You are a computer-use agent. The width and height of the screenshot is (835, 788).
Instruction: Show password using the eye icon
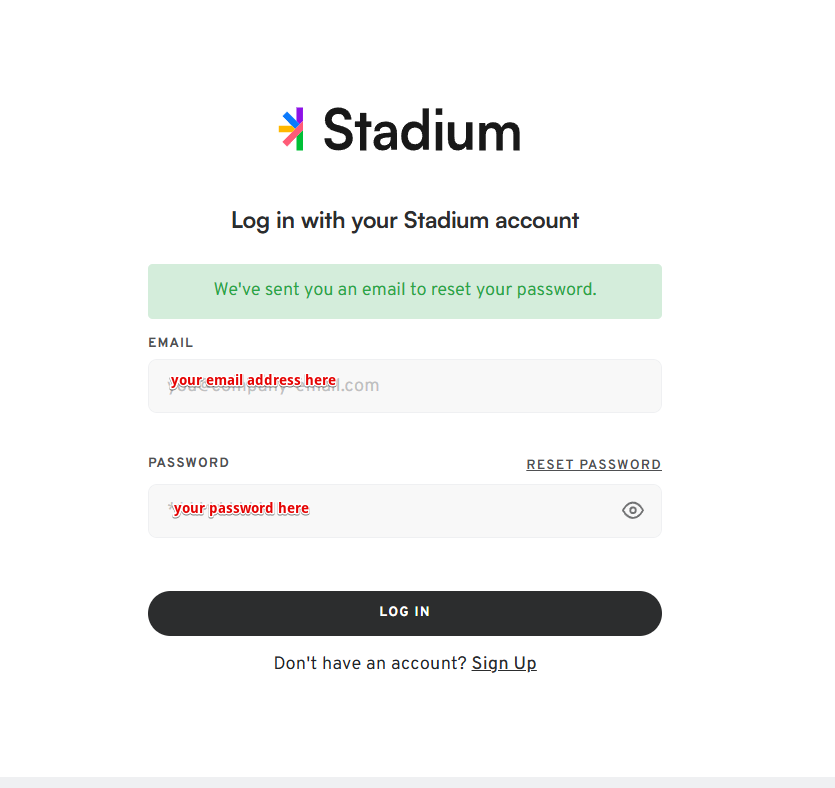[x=633, y=511]
